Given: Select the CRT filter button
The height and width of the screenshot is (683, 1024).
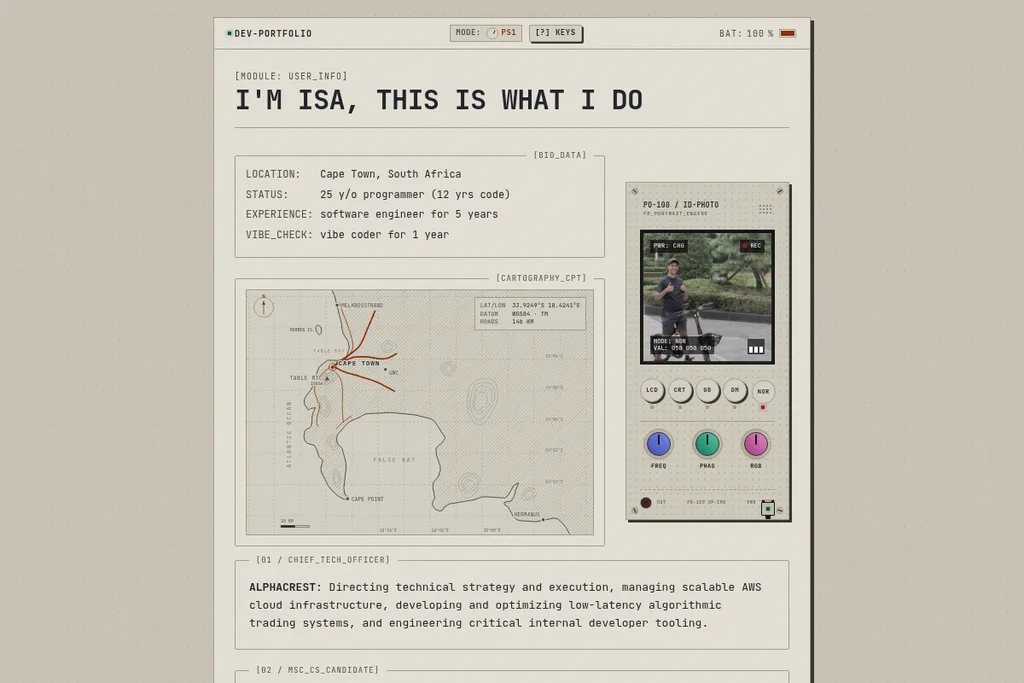Looking at the screenshot, I should (680, 390).
